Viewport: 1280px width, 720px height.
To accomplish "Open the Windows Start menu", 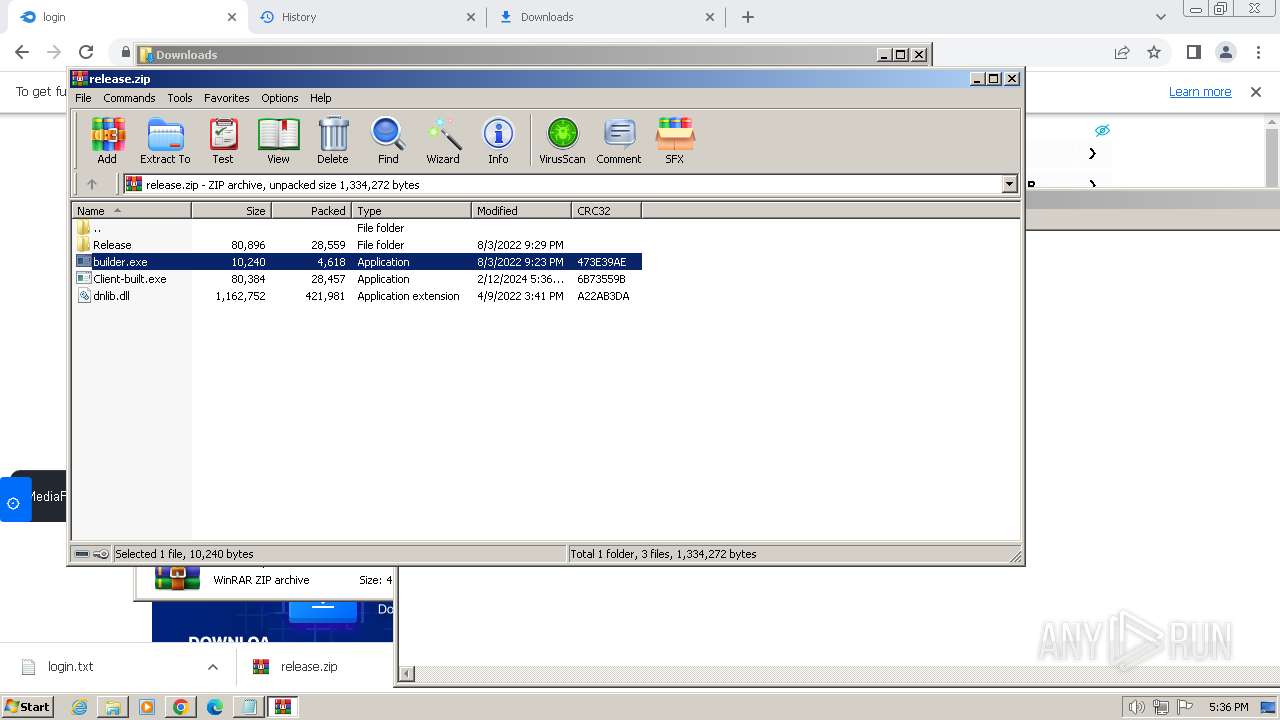I will 27,707.
